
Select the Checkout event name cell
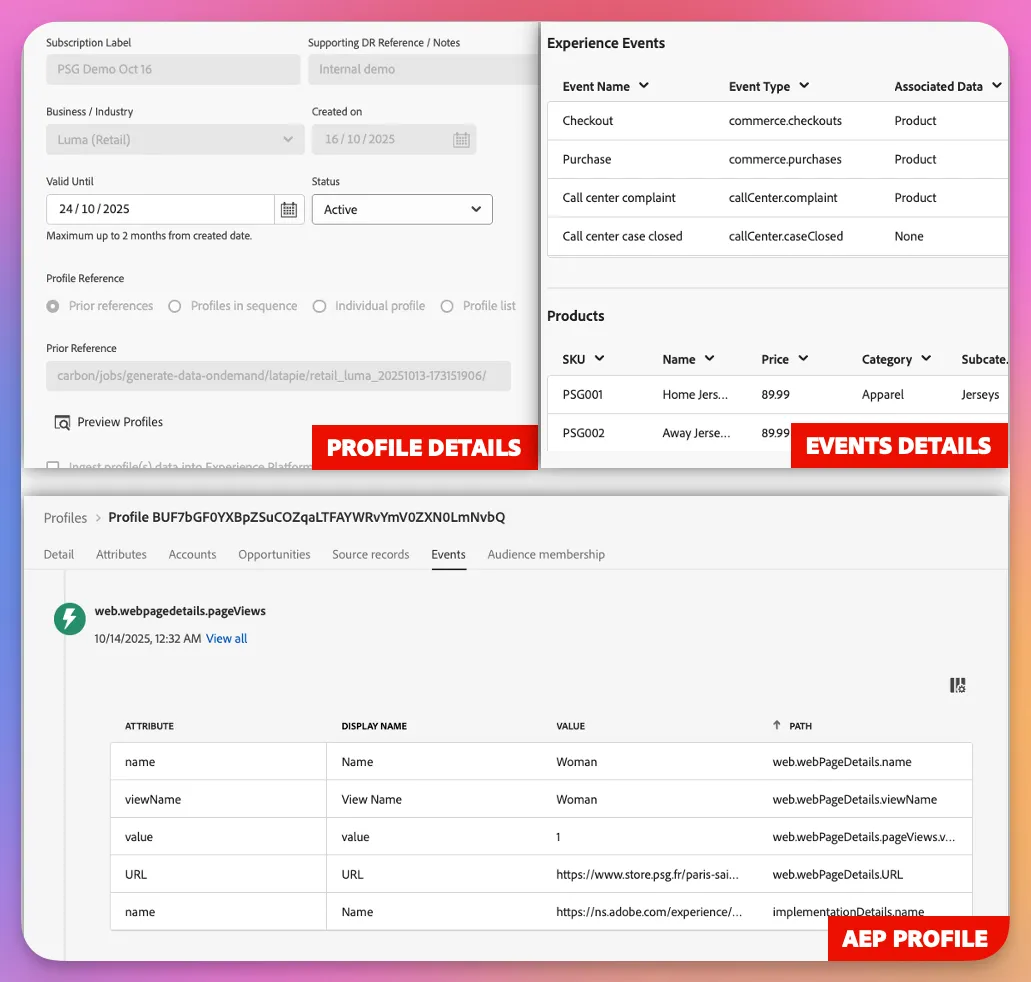pyautogui.click(x=588, y=120)
